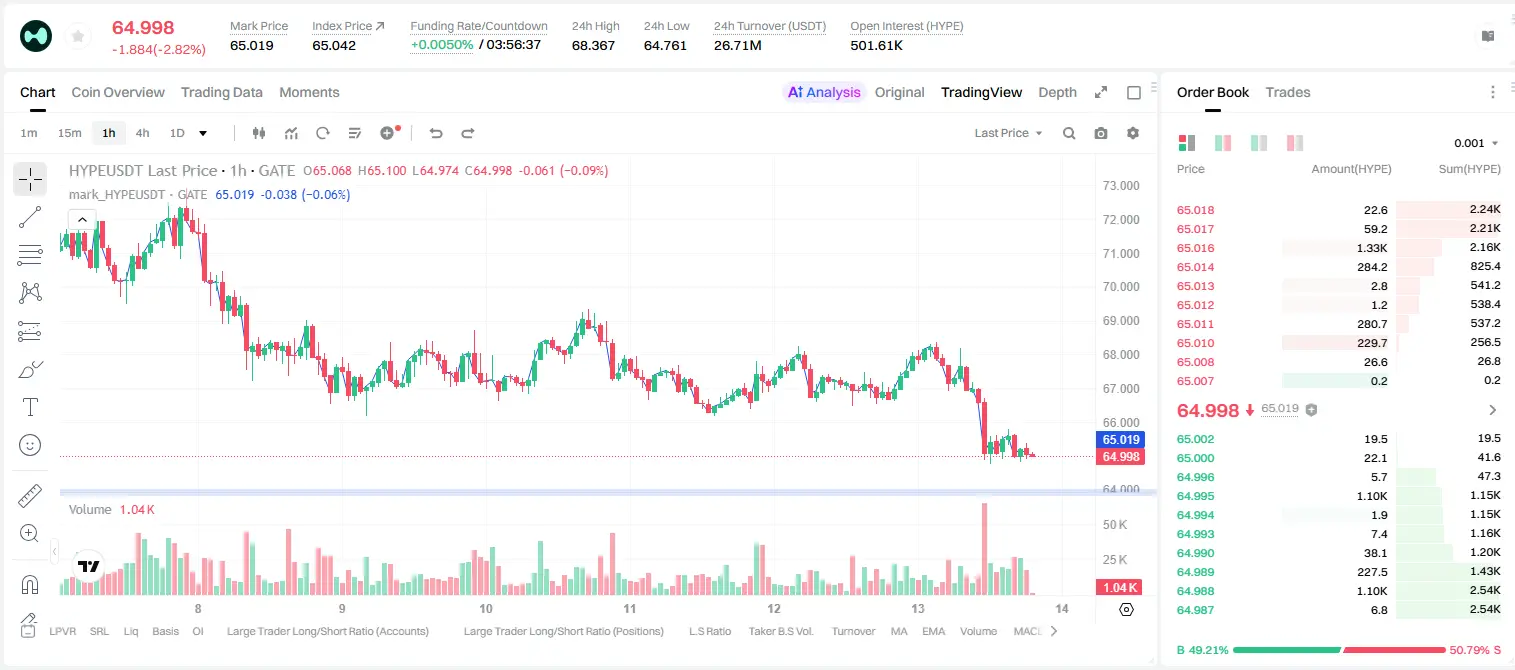The width and height of the screenshot is (1515, 670).
Task: Open chart settings gear icon
Action: 1133,133
